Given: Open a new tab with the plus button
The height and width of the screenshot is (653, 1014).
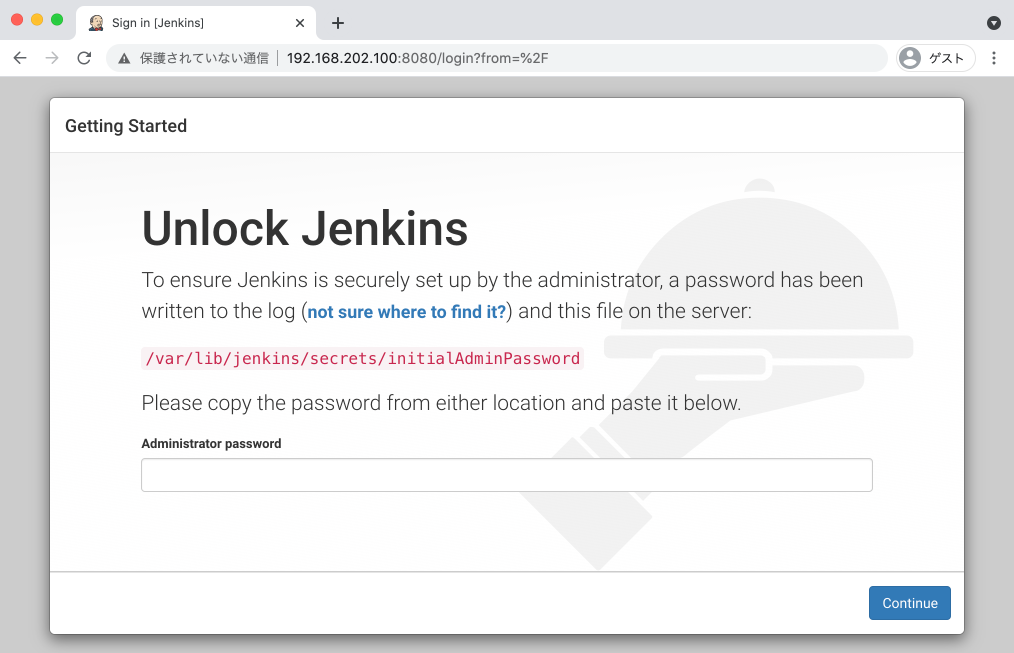Looking at the screenshot, I should 338,23.
